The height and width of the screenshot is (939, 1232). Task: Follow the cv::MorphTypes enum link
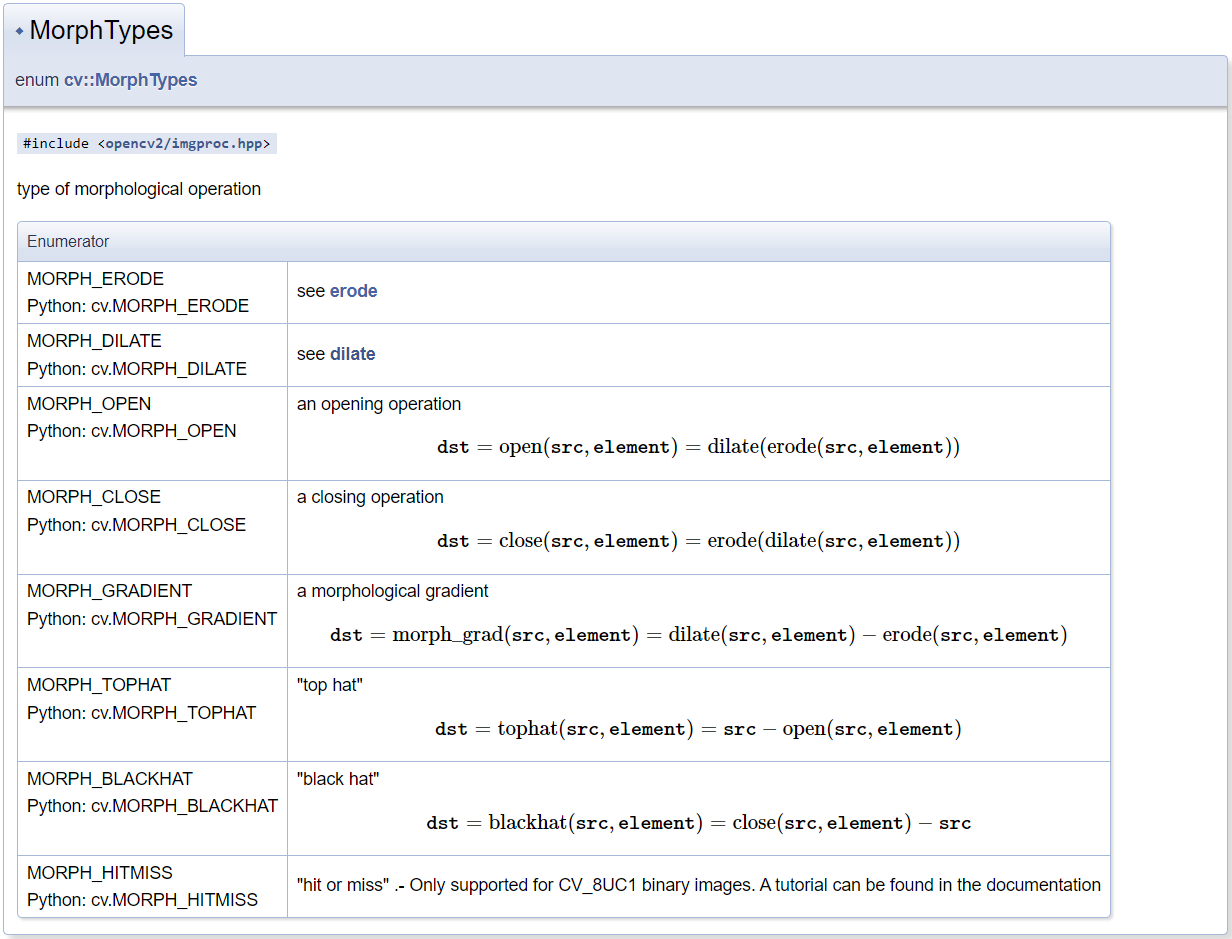(x=130, y=80)
